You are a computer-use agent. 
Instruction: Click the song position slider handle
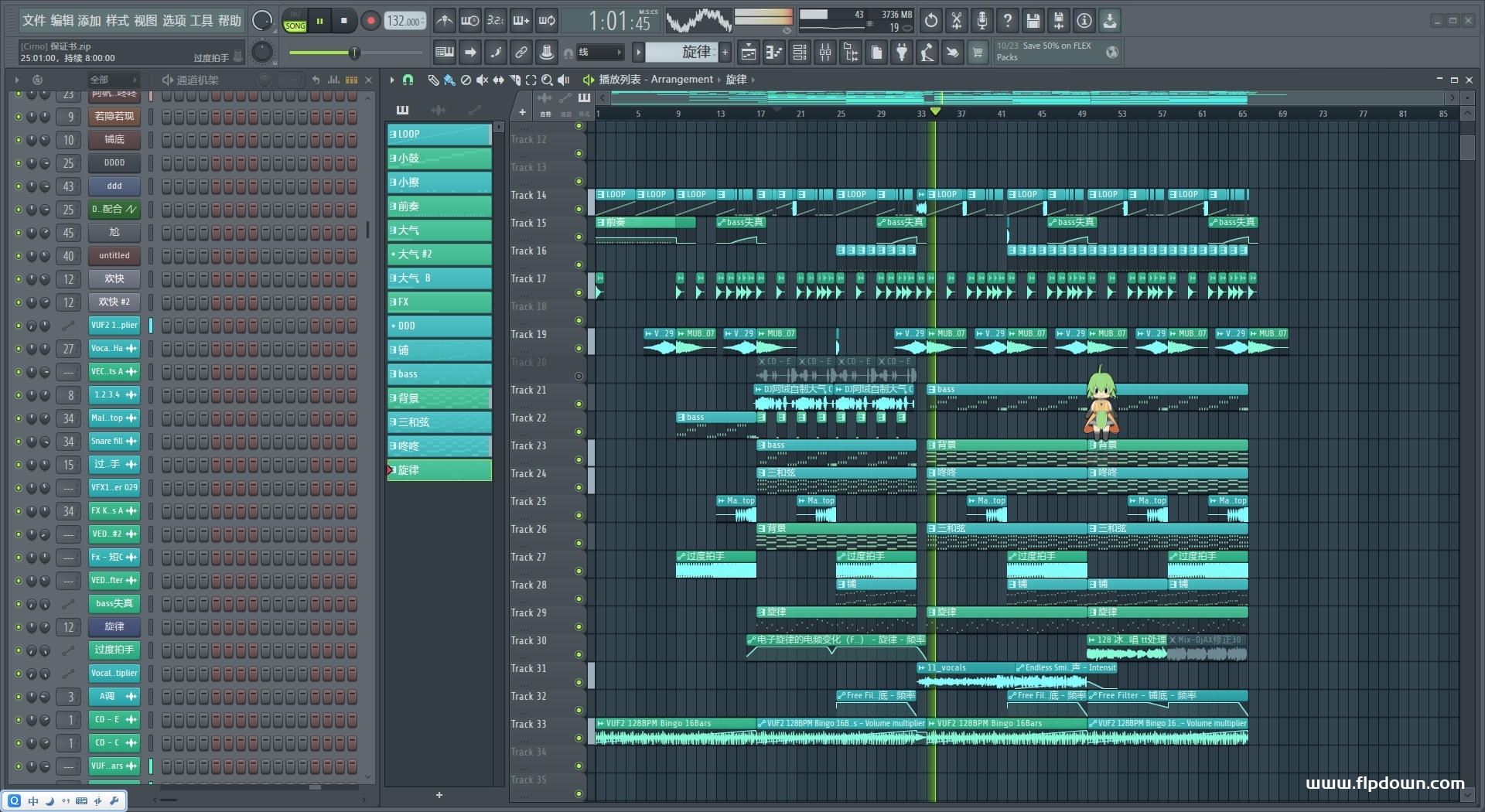click(354, 53)
